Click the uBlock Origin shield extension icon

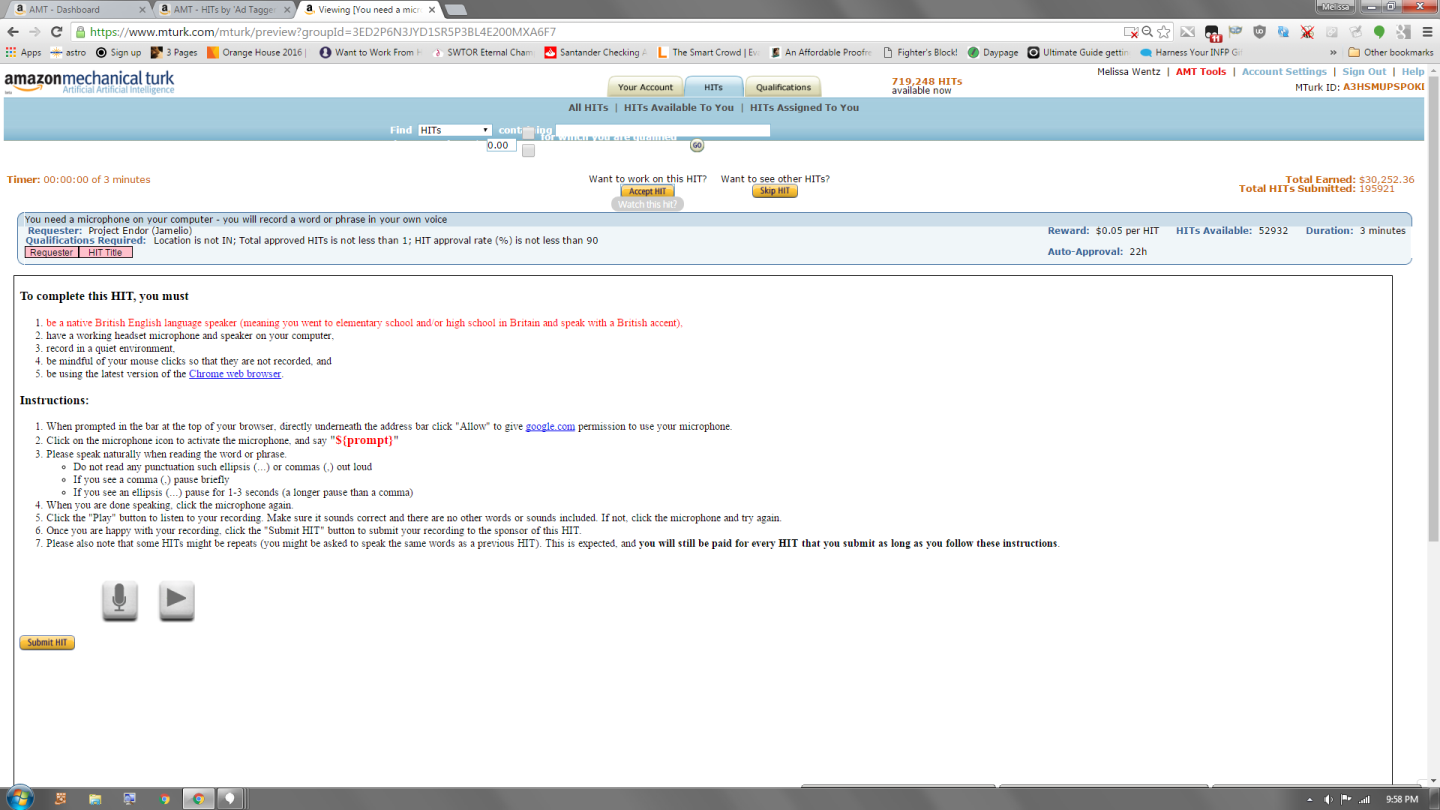tap(1259, 32)
